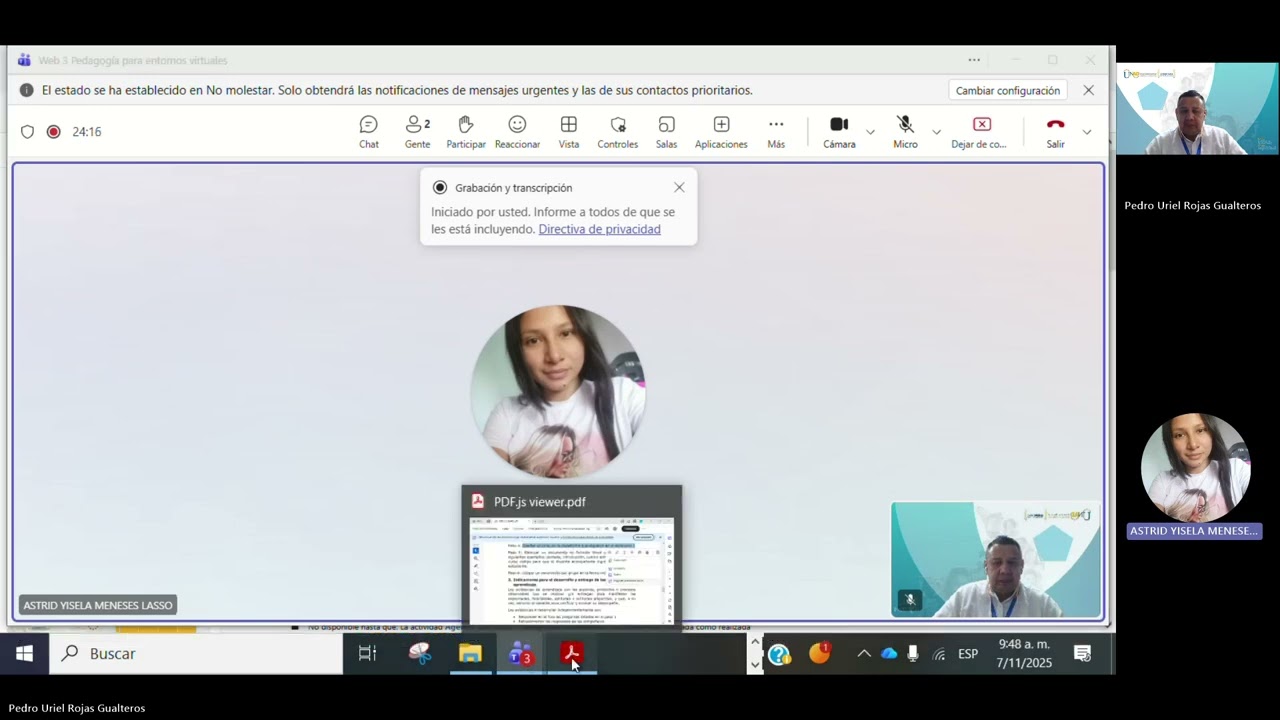This screenshot has width=1280, height=720.
Task: Click the Buscar taskbar search box
Action: (197, 653)
